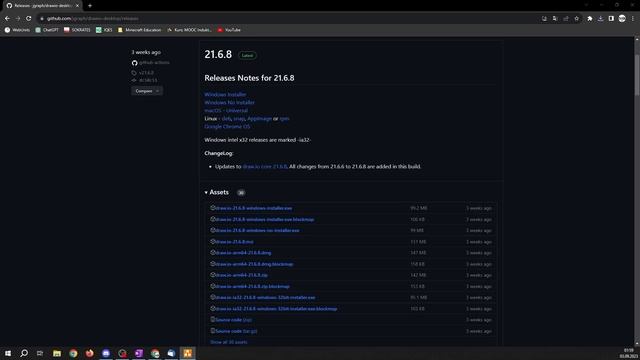Image resolution: width=640 pixels, height=360 pixels.
Task: Open the Google Chrome OS link
Action: pyautogui.click(x=227, y=127)
